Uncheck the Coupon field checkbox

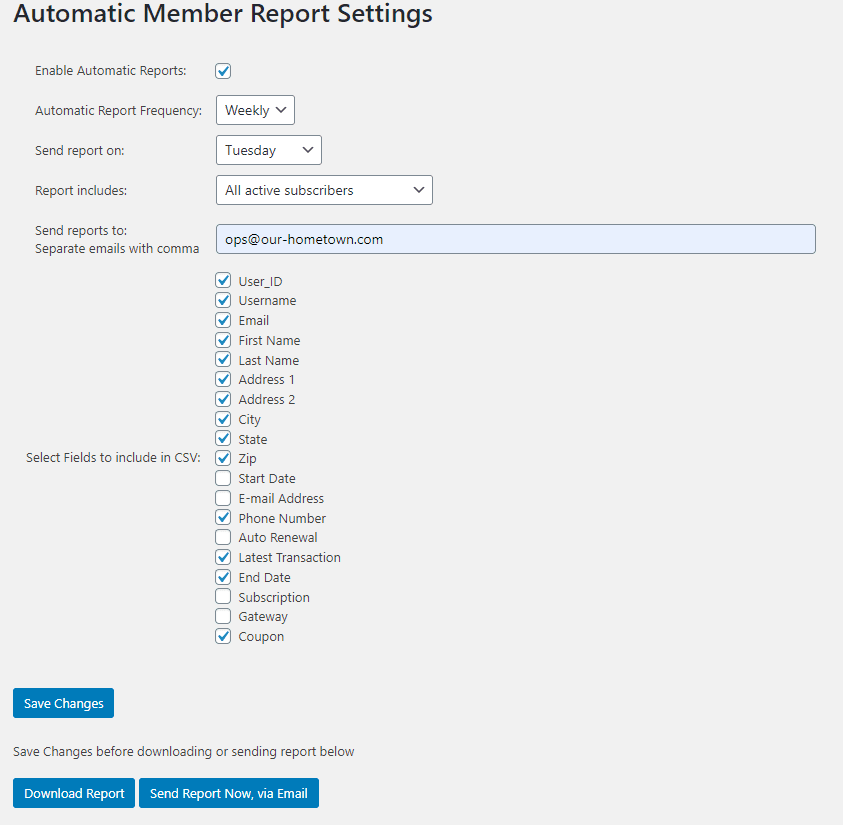pos(223,636)
